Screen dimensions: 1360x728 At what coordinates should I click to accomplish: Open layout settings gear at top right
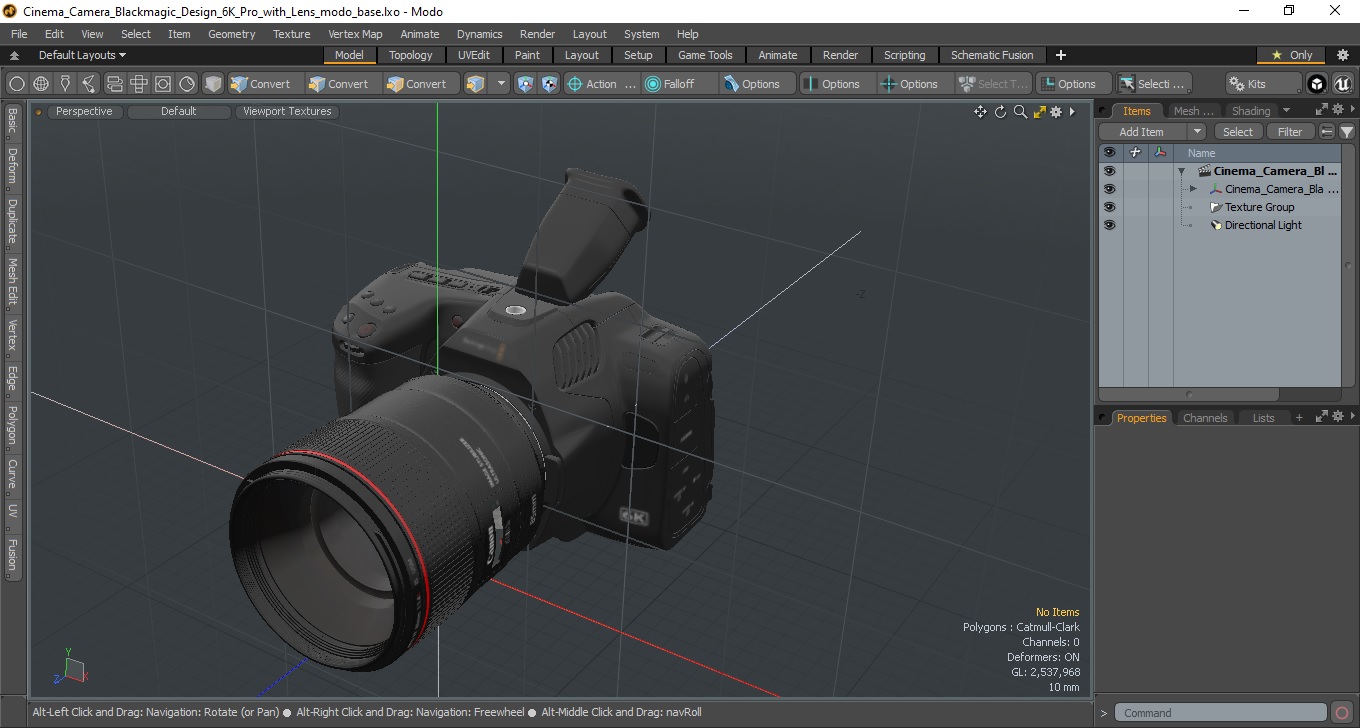pyautogui.click(x=1343, y=55)
